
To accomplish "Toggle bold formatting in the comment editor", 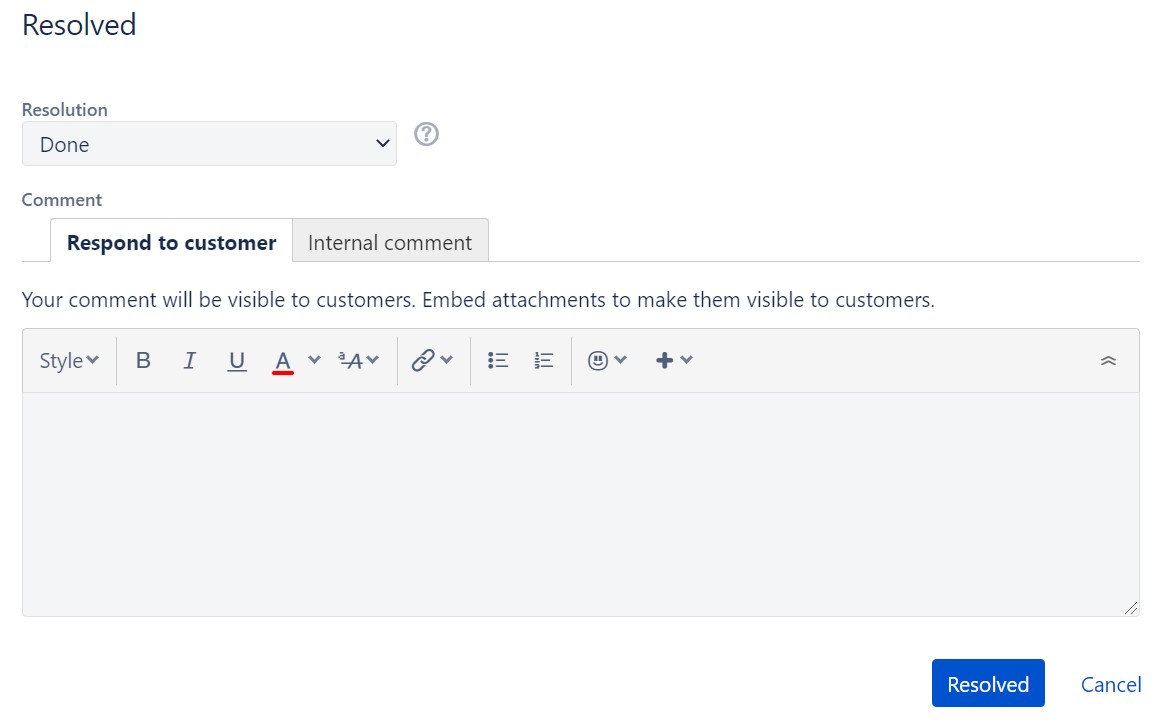I will 143,360.
